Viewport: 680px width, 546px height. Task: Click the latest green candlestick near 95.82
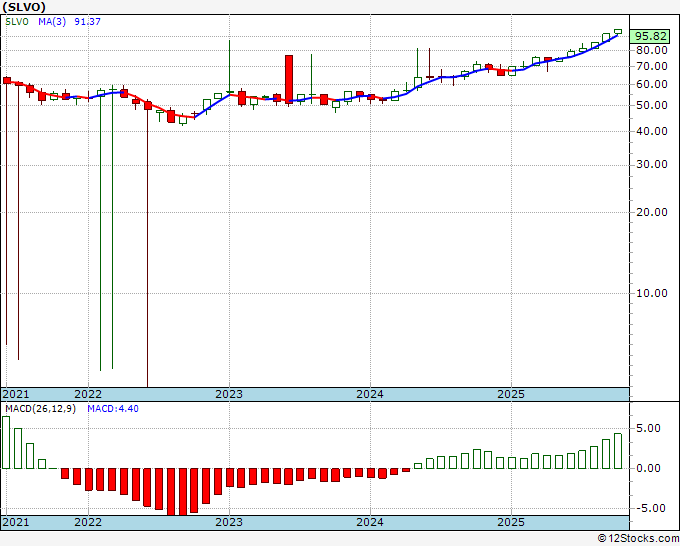[618, 32]
